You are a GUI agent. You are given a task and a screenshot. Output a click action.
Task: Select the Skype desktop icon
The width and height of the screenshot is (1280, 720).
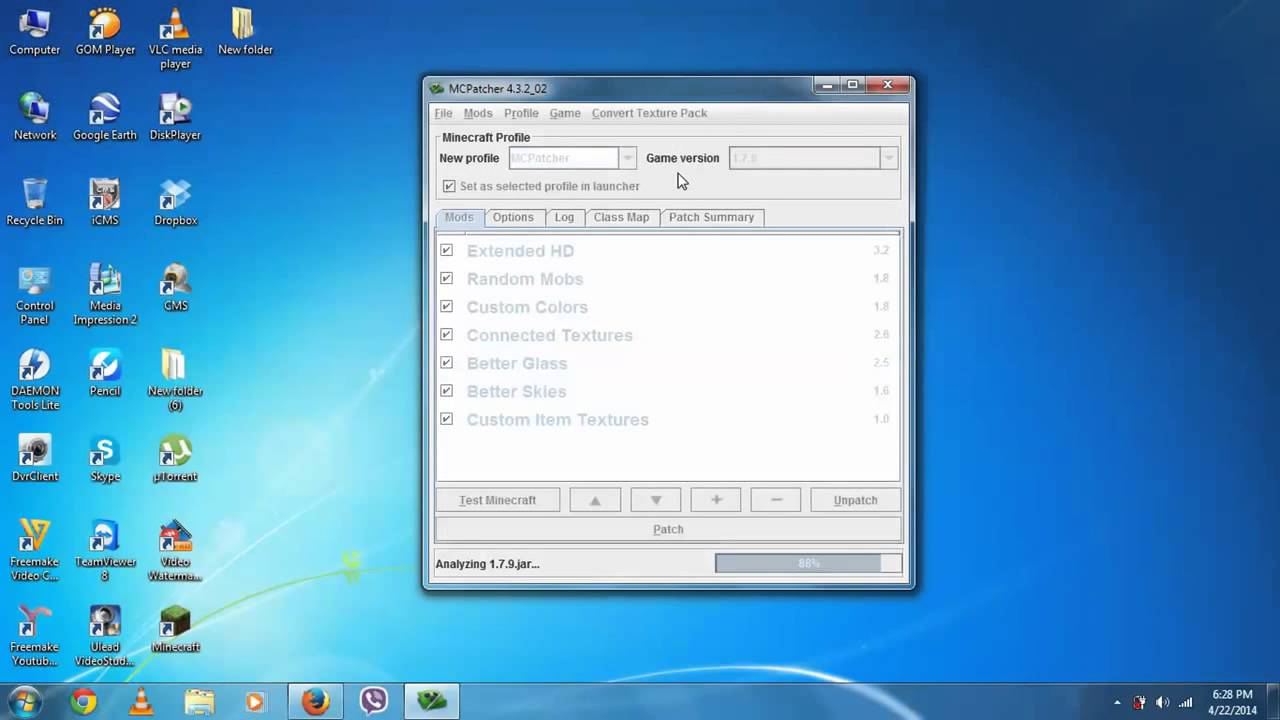[105, 458]
